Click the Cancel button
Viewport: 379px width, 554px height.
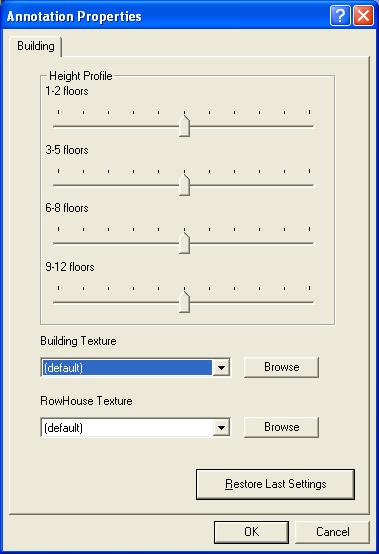332,532
